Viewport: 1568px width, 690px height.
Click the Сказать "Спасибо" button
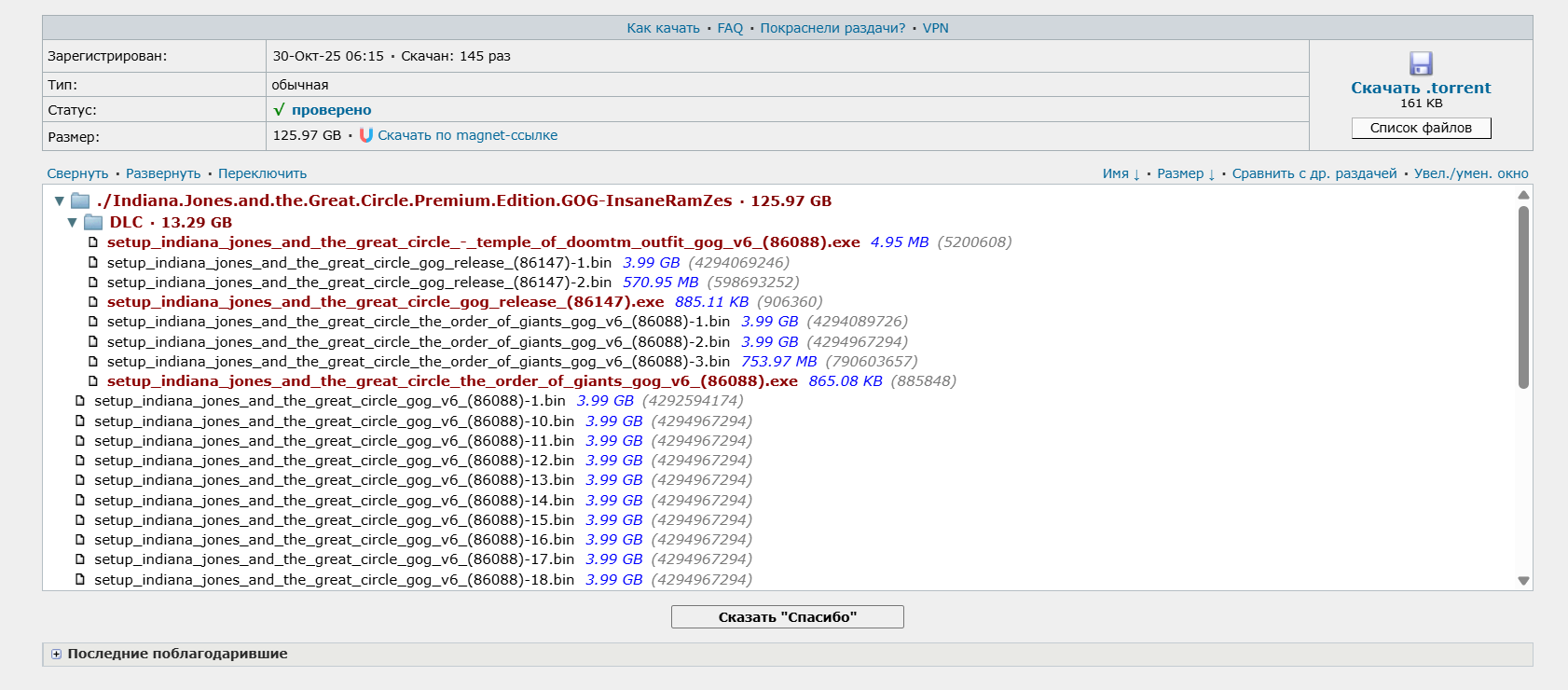(x=787, y=617)
